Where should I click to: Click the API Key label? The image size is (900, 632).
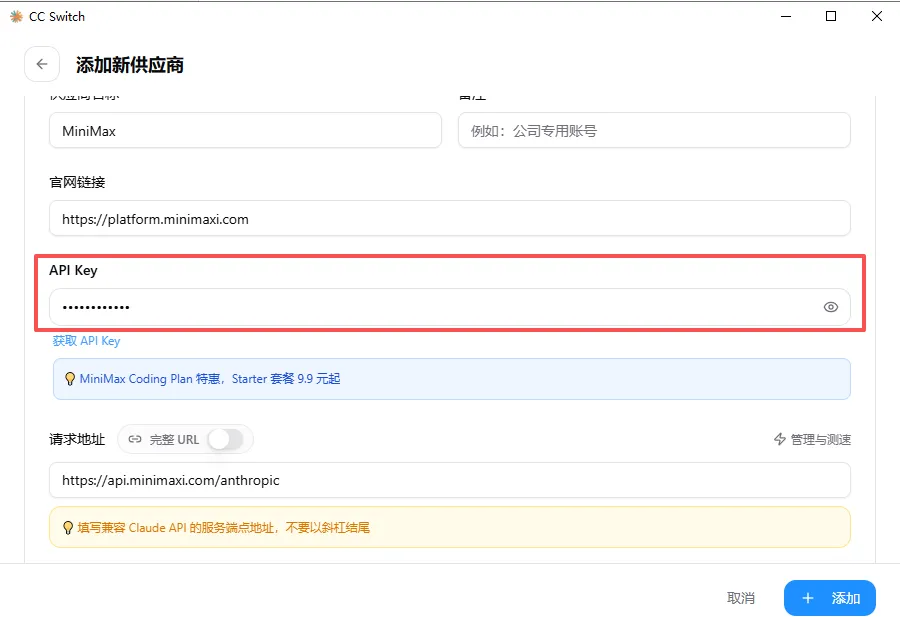coord(73,270)
